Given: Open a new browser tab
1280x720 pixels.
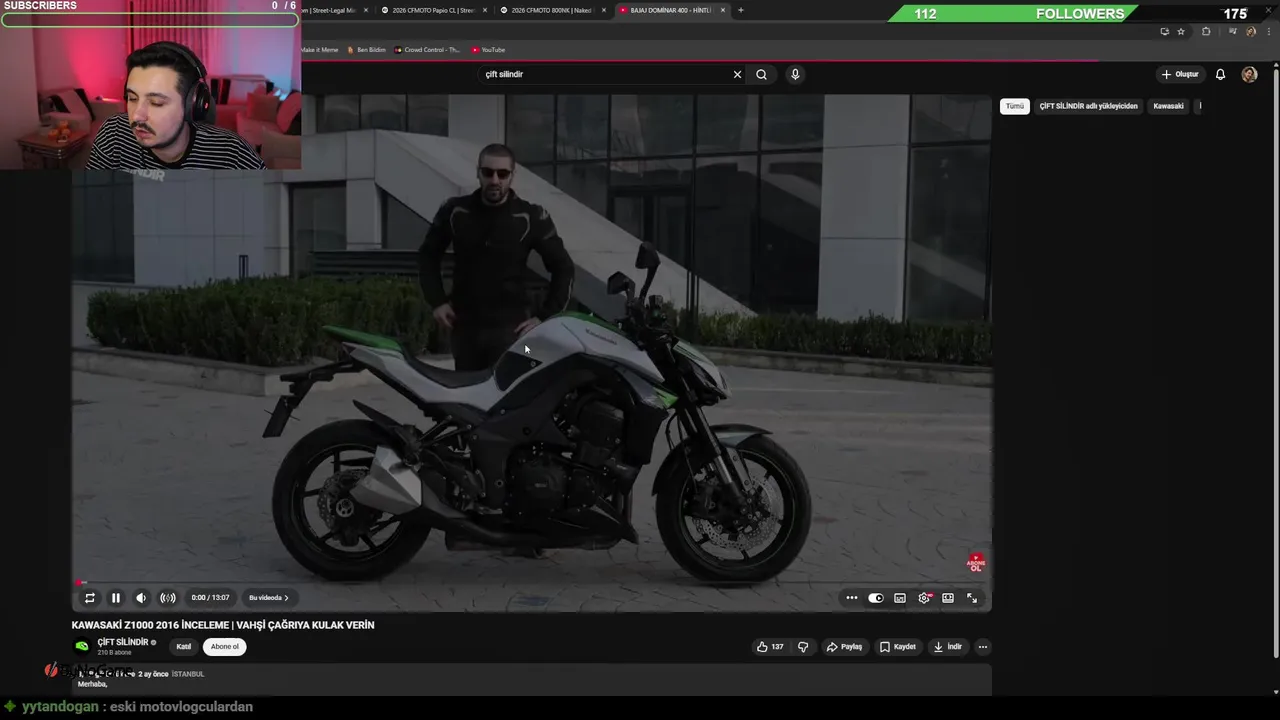Looking at the screenshot, I should (741, 10).
